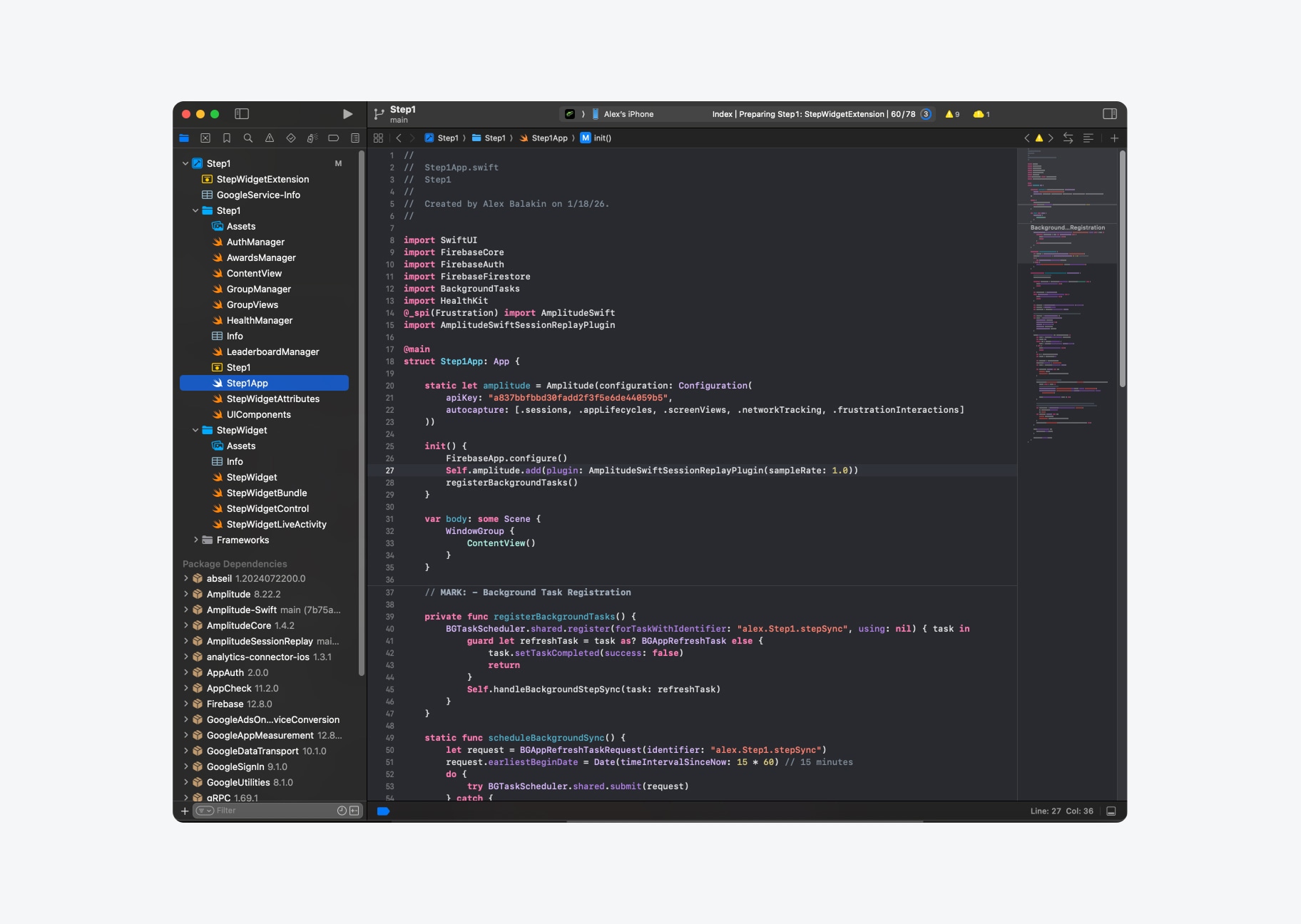Add a new file with the plus button

click(x=185, y=811)
